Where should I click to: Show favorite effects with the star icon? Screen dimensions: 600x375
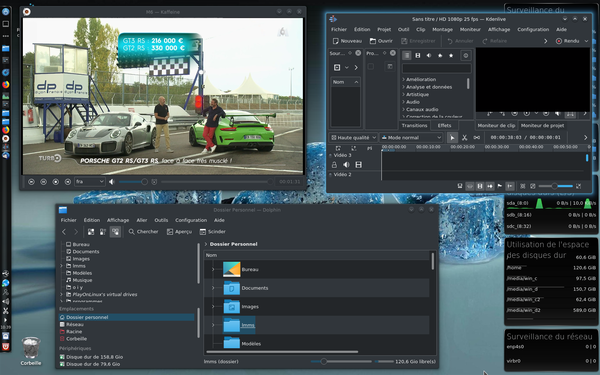click(x=451, y=55)
